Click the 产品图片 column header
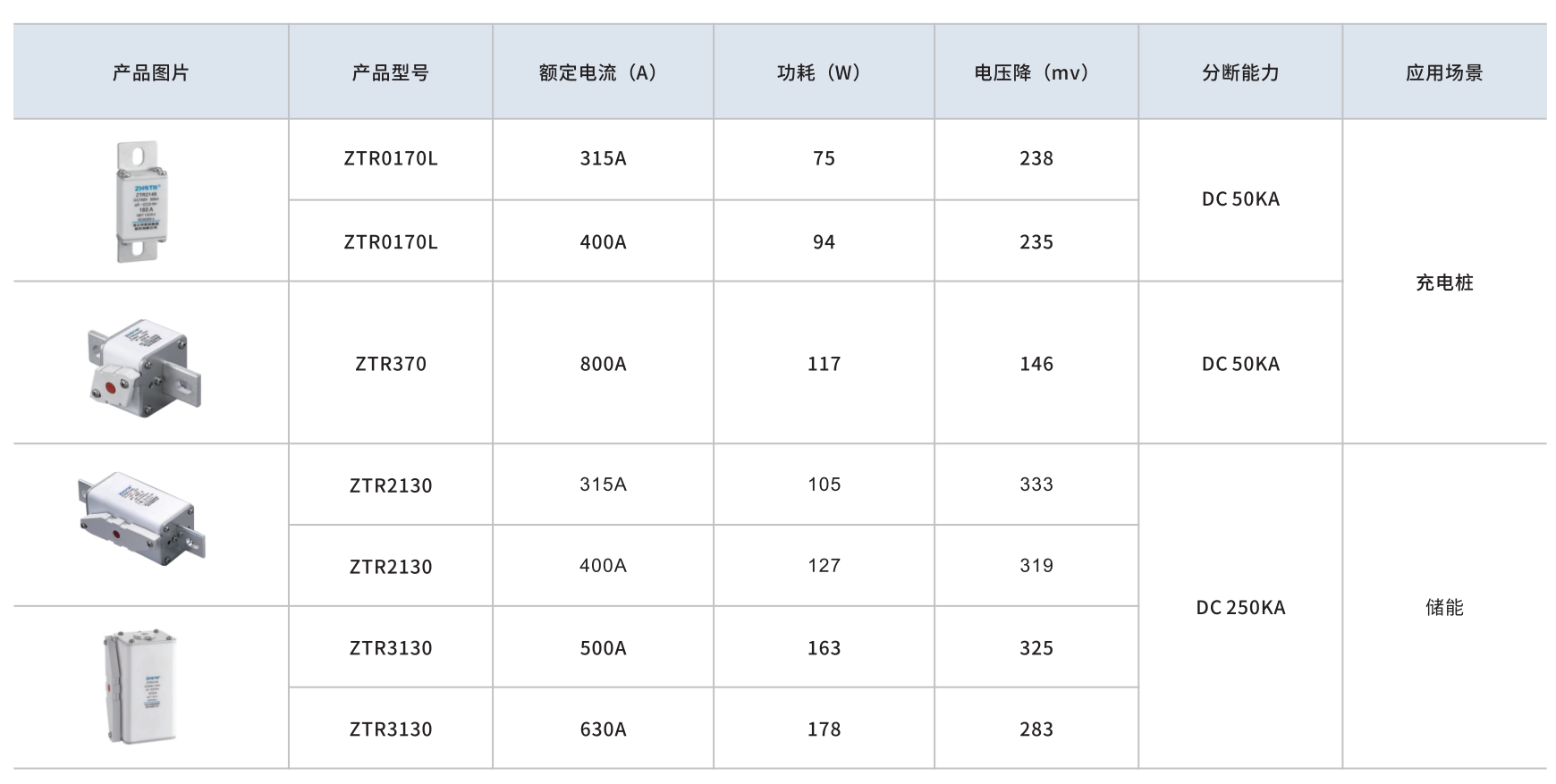 [150, 73]
